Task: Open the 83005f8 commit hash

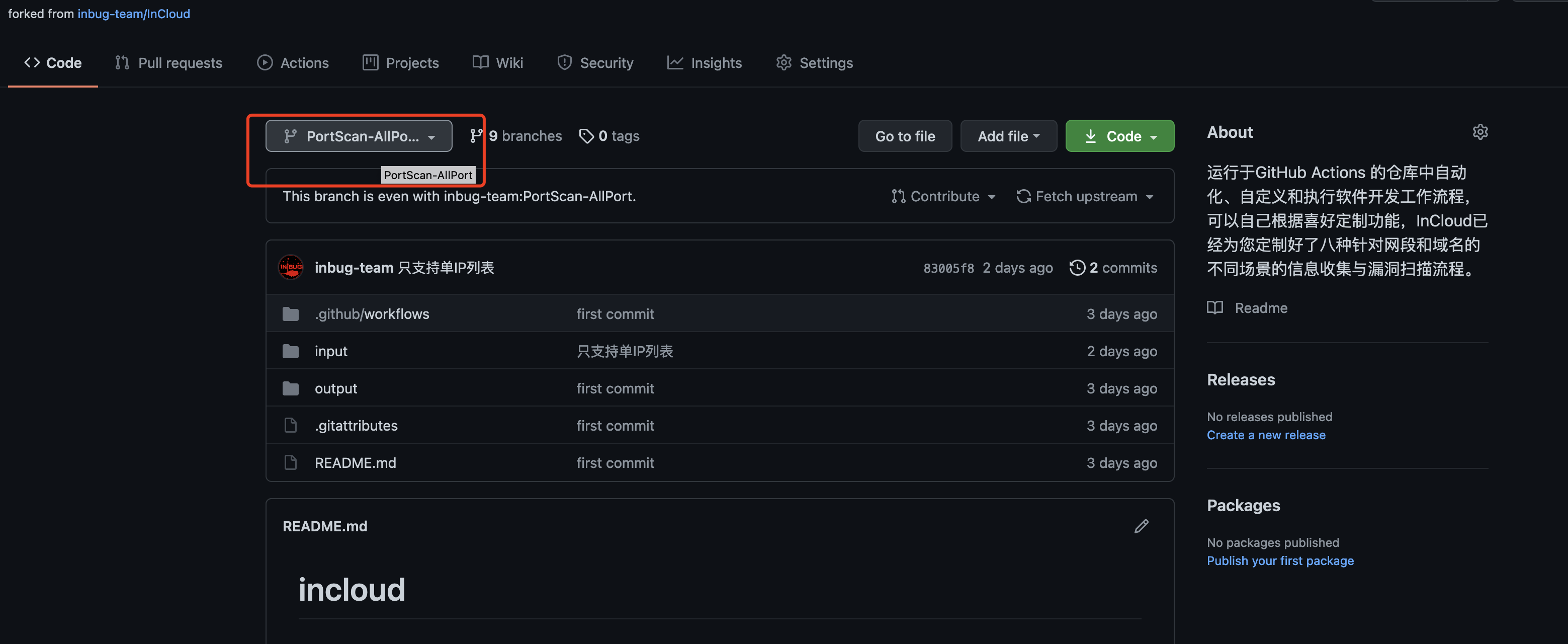Action: click(948, 268)
